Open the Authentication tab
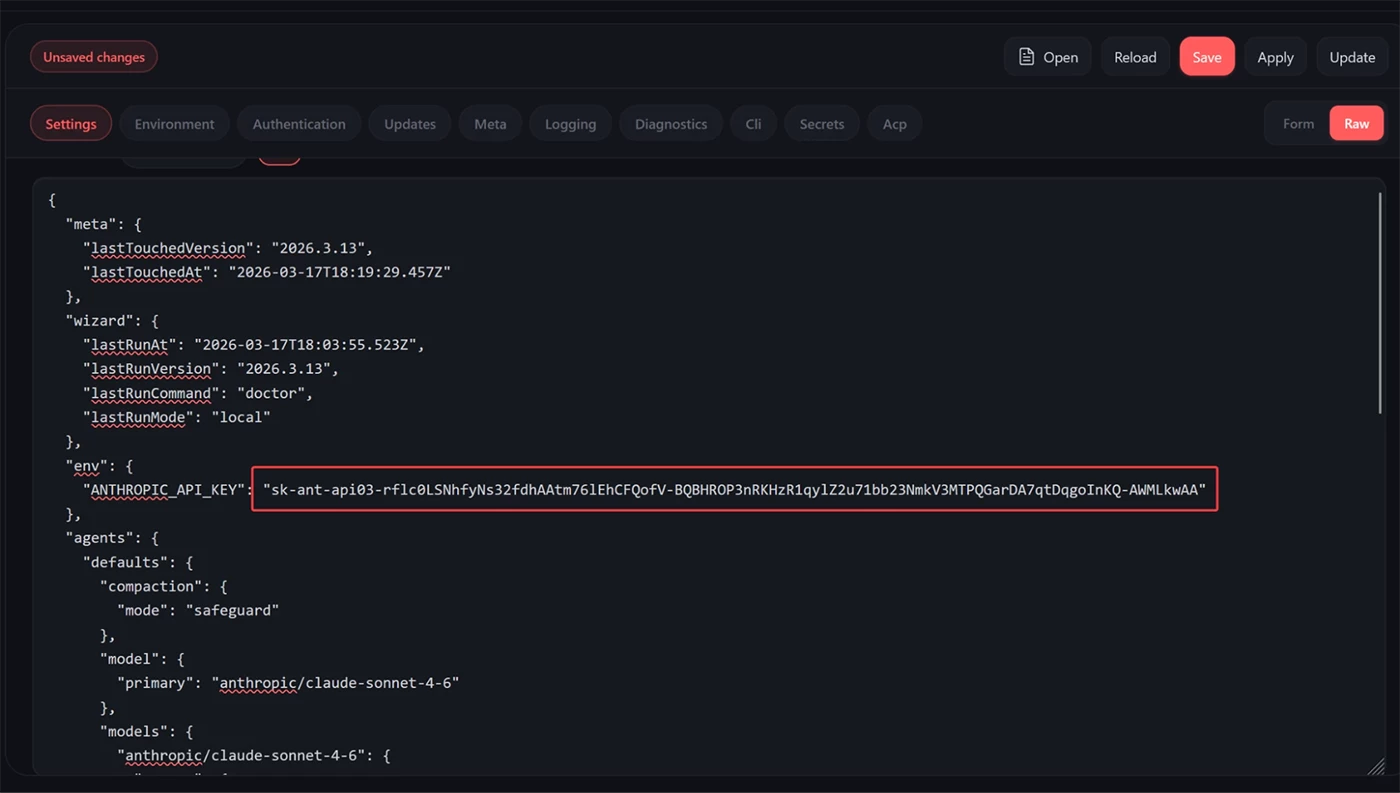Image resolution: width=1400 pixels, height=793 pixels. tap(299, 124)
